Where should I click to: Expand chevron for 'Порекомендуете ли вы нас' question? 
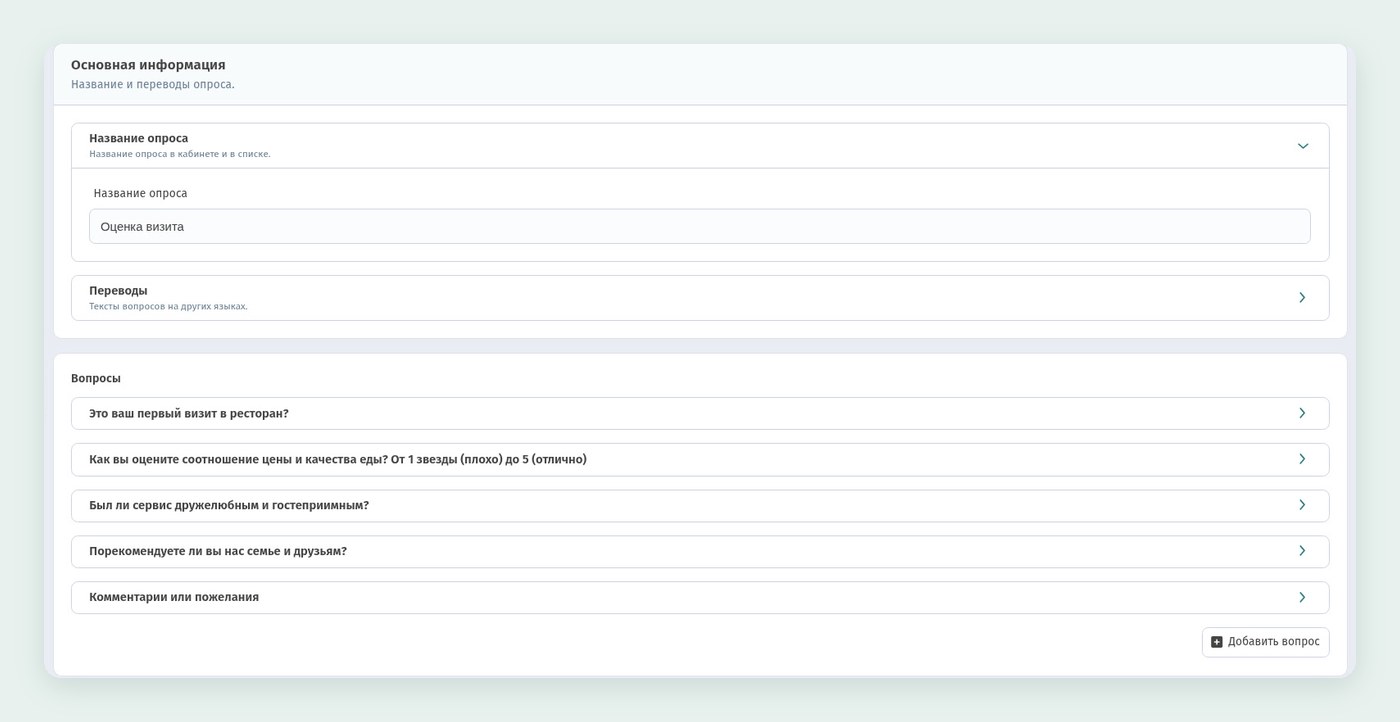(x=1302, y=551)
